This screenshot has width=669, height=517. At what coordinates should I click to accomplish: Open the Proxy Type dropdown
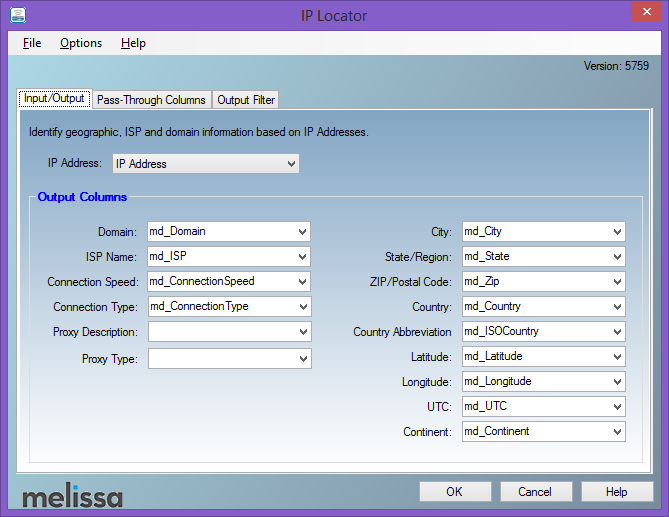(x=302, y=358)
